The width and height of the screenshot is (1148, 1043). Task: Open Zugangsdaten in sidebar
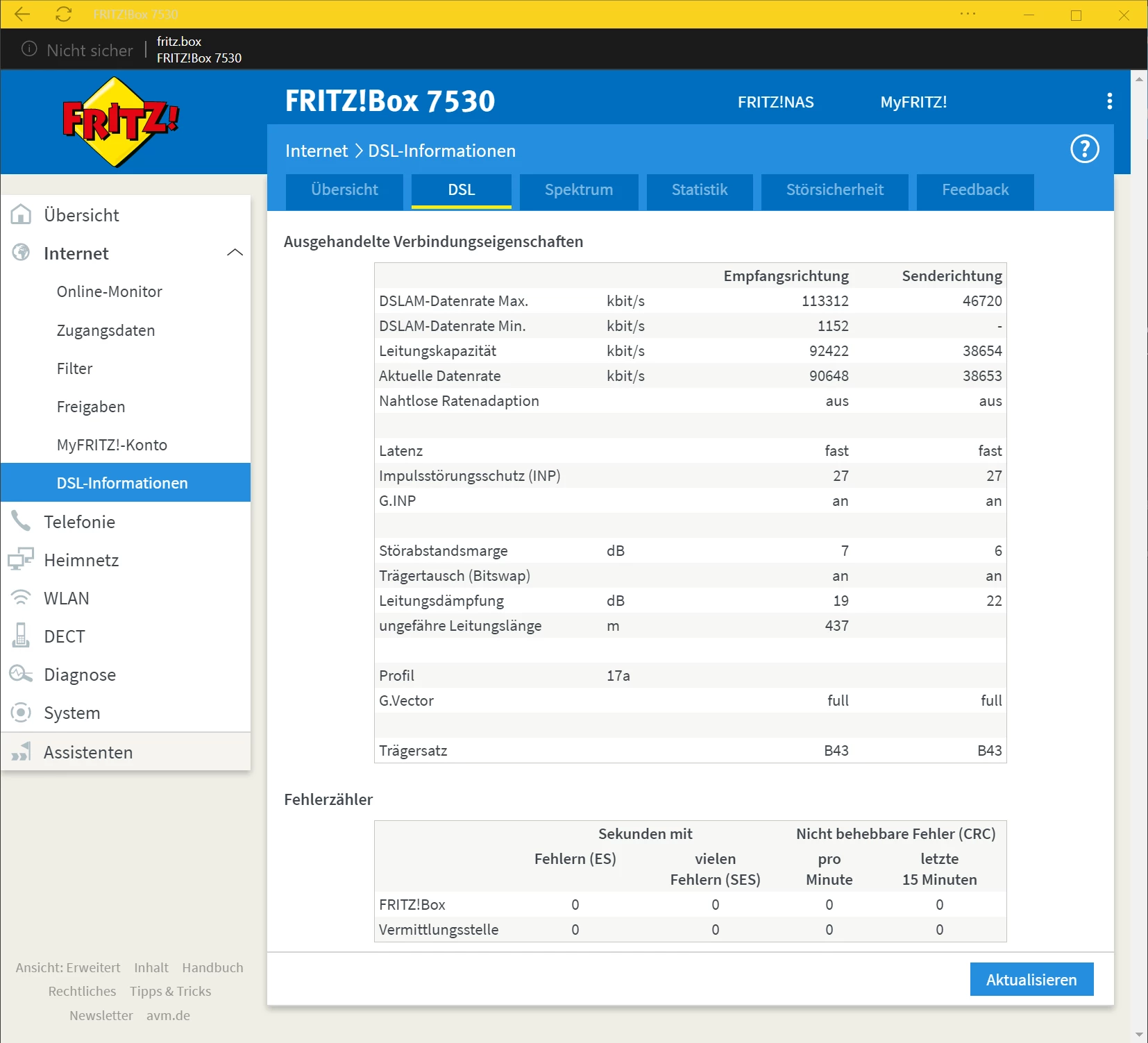[x=105, y=330]
